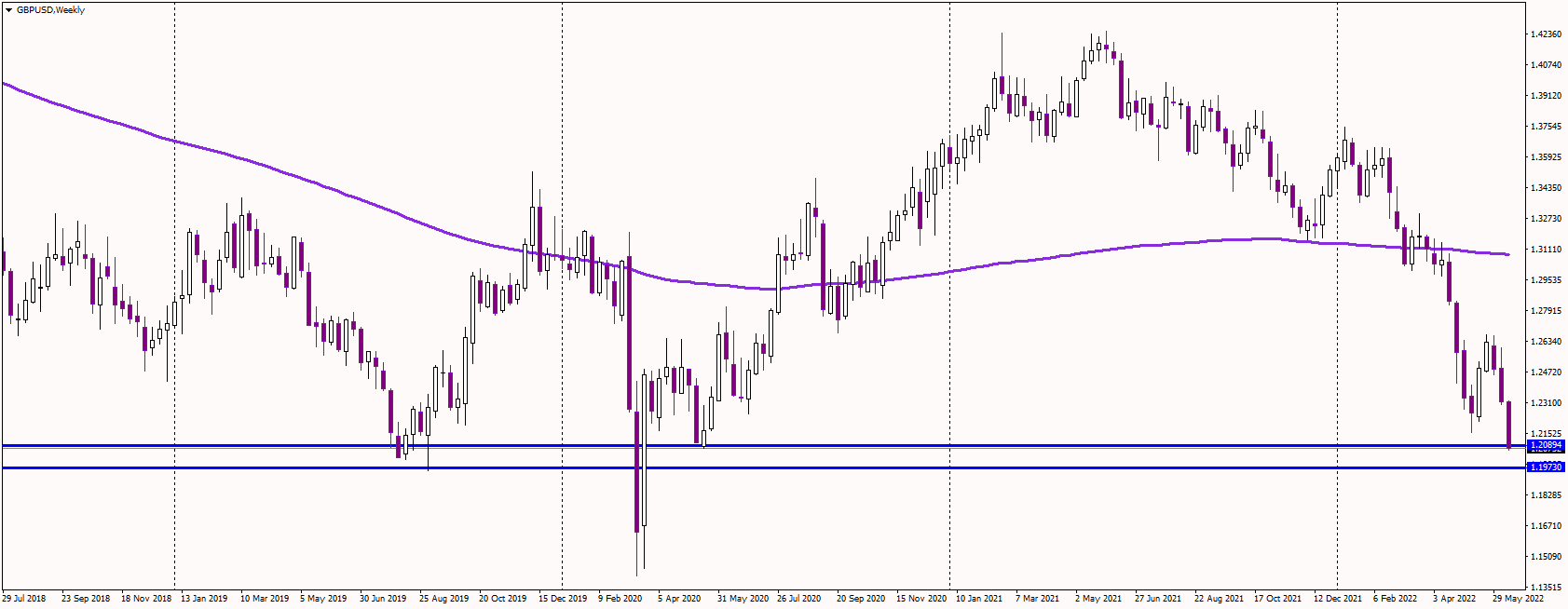Select the upper blue horizontal line at 1.20894

click(x=764, y=446)
